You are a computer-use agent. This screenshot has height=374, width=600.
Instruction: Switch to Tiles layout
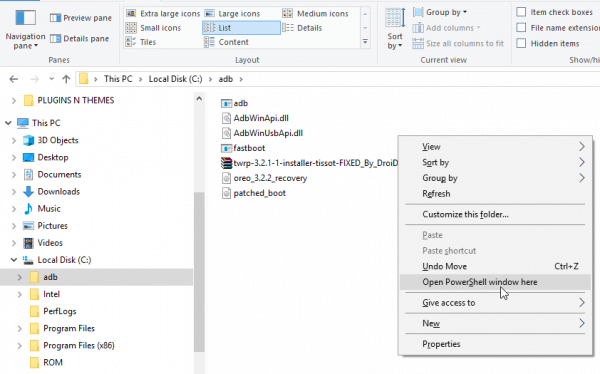(141, 42)
